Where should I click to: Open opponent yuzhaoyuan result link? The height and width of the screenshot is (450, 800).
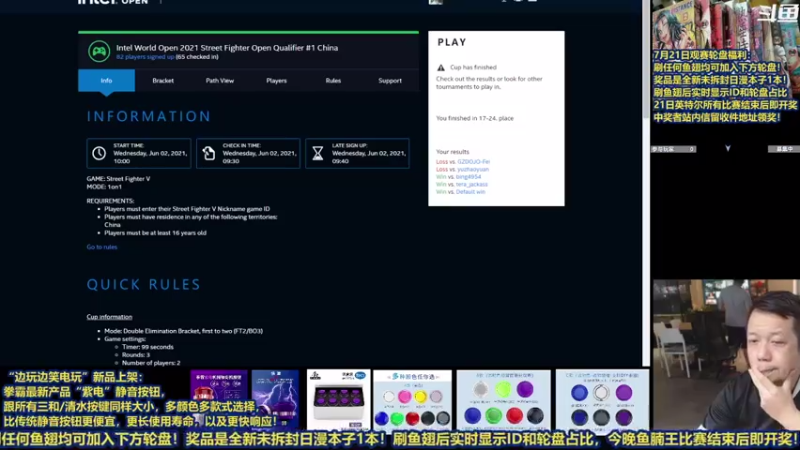[473, 169]
